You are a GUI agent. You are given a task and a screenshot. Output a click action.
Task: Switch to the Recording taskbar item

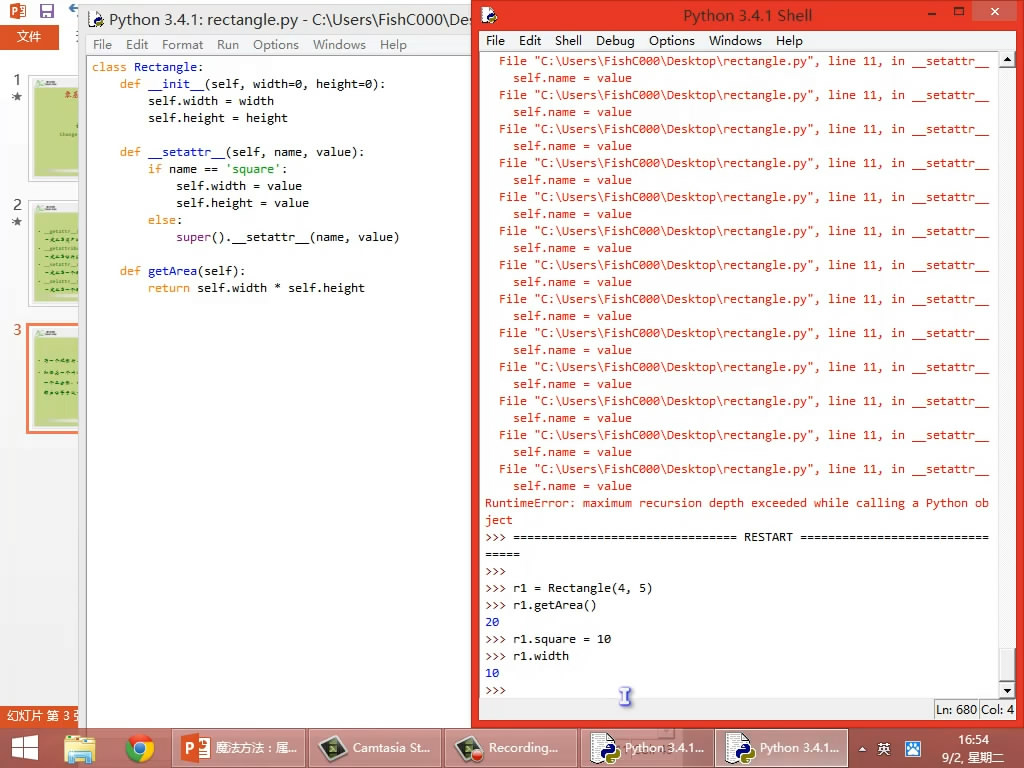[511, 748]
